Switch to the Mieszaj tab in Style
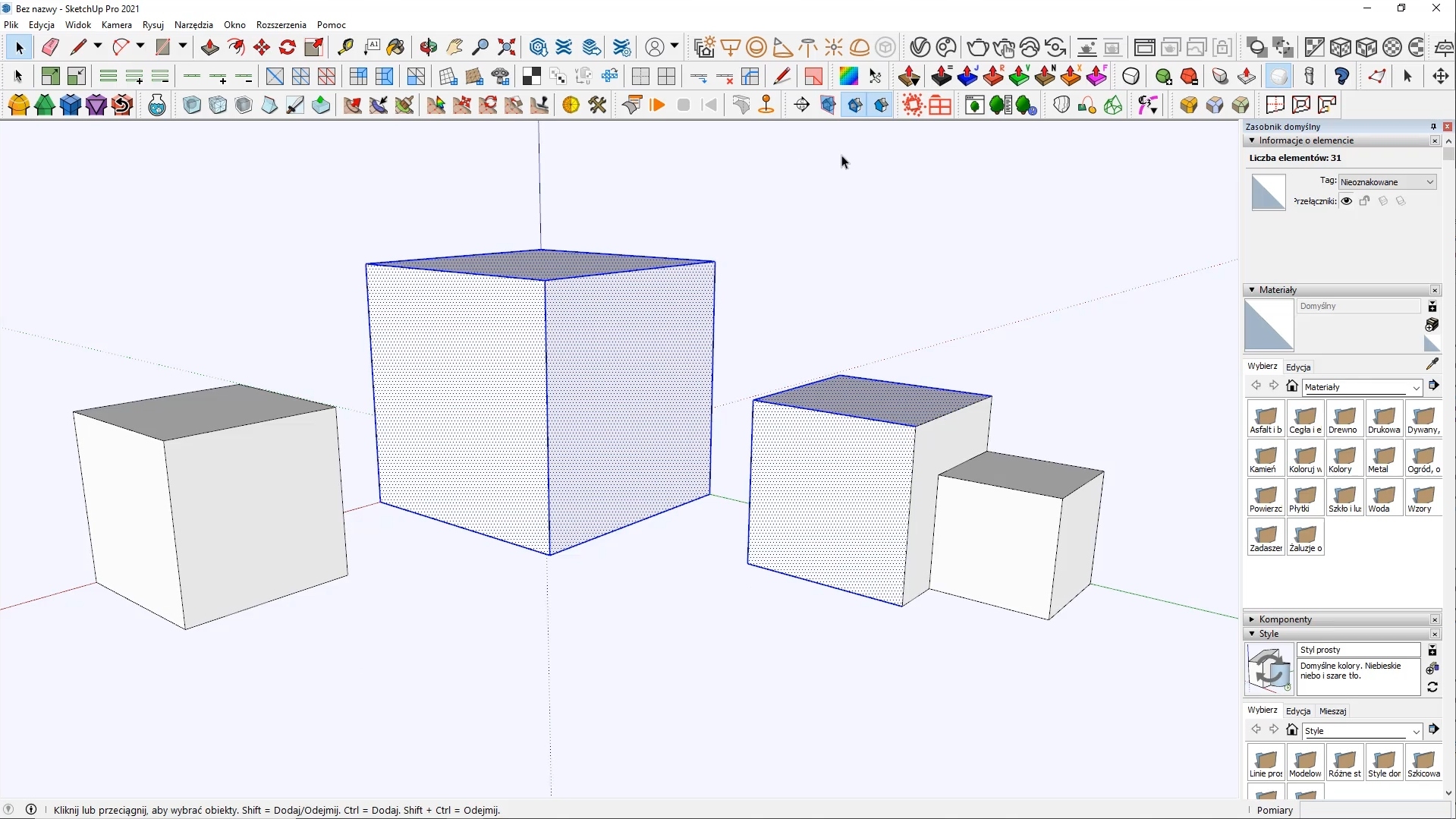Image resolution: width=1456 pixels, height=819 pixels. point(1332,711)
